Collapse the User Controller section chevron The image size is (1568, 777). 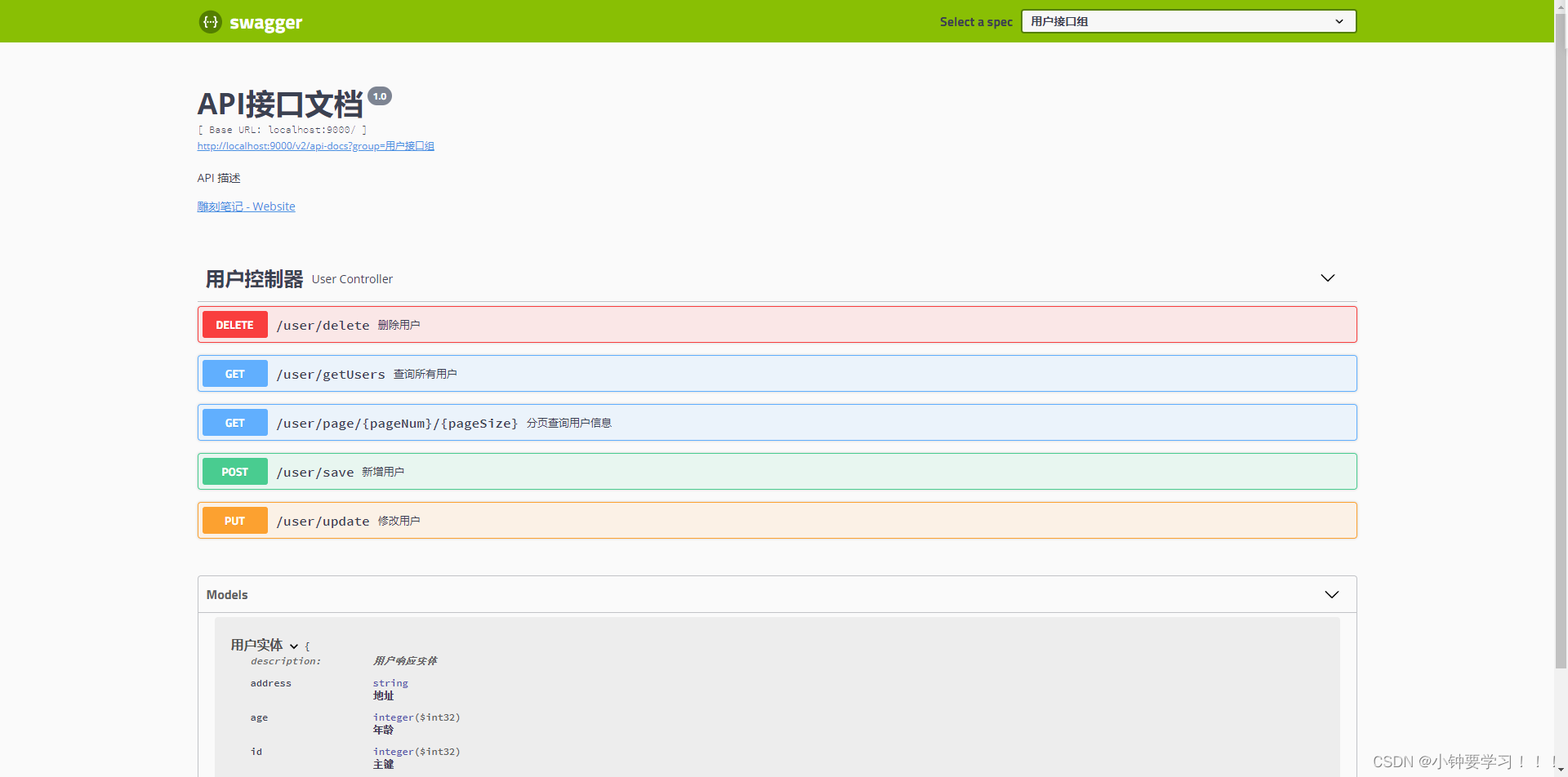point(1327,278)
